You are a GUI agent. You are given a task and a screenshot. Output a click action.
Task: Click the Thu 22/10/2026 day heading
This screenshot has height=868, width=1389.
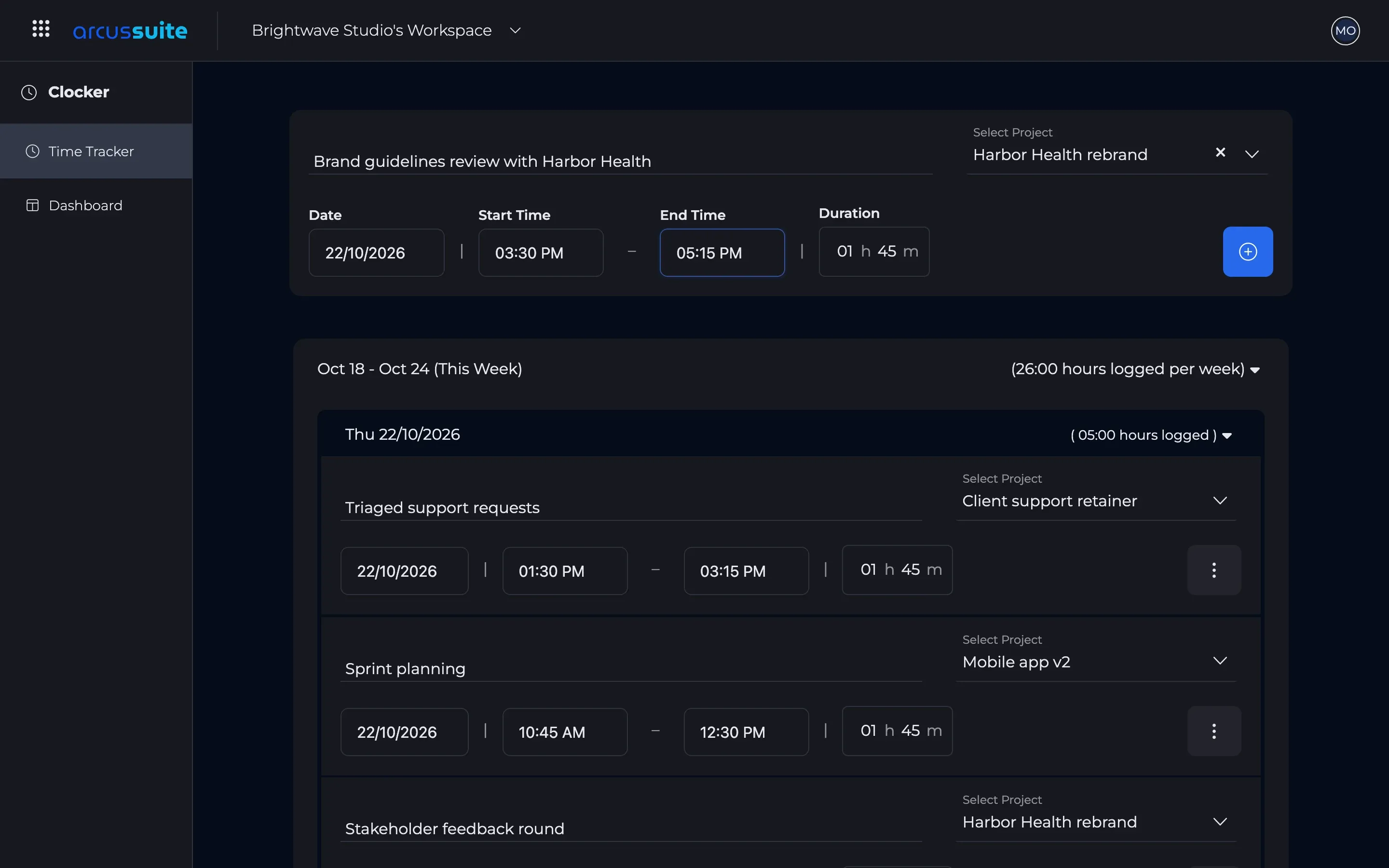click(402, 434)
